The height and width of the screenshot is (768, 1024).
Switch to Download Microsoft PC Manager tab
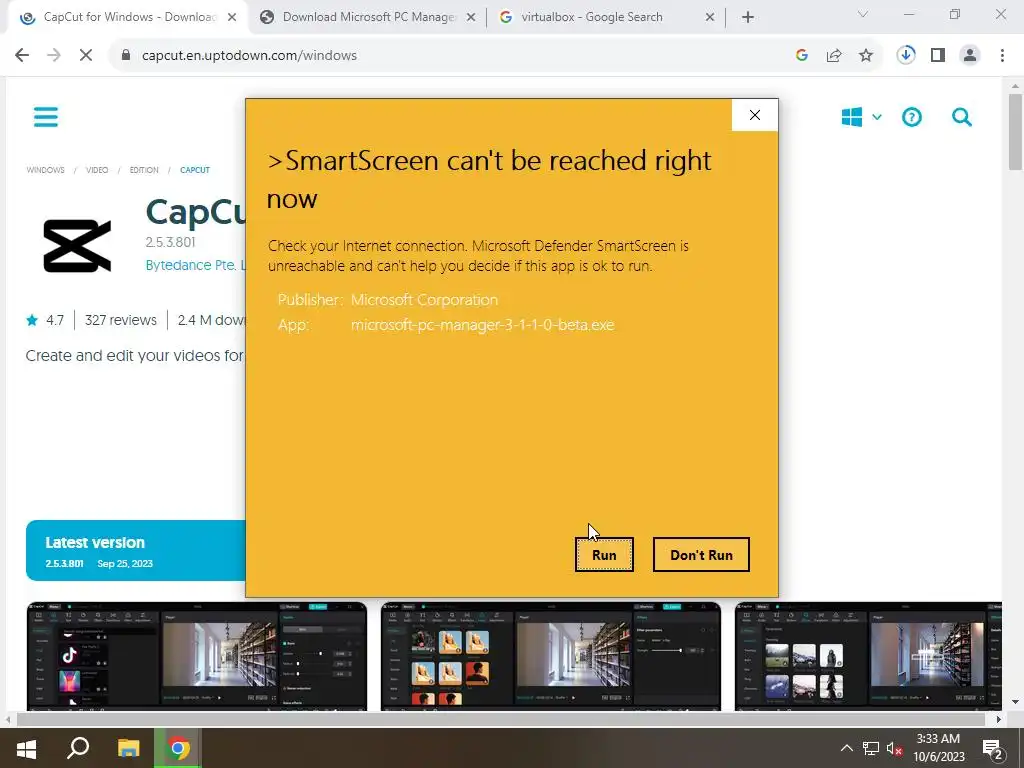coord(368,17)
